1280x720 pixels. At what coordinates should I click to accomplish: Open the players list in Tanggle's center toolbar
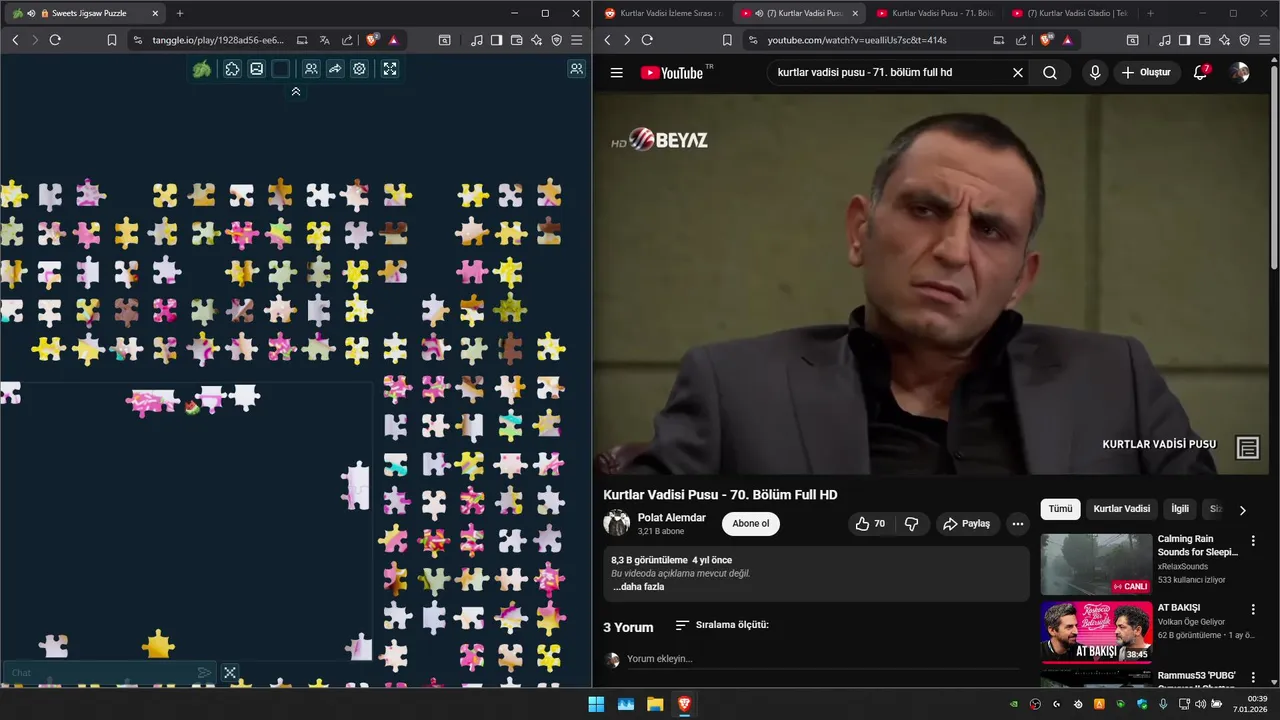point(311,69)
